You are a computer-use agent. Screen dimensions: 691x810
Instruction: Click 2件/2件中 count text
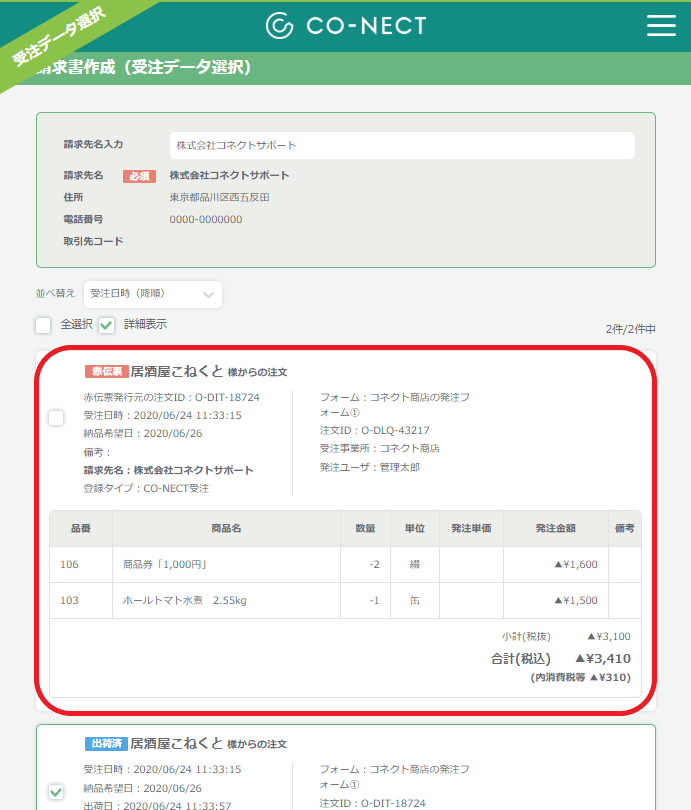[631, 329]
